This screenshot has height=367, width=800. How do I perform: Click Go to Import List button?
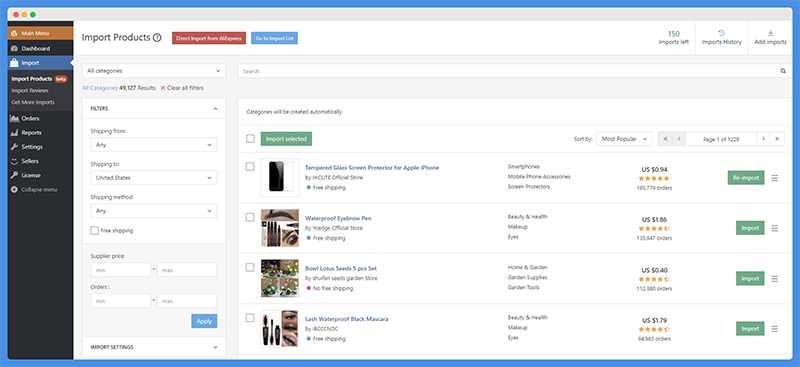[x=274, y=38]
